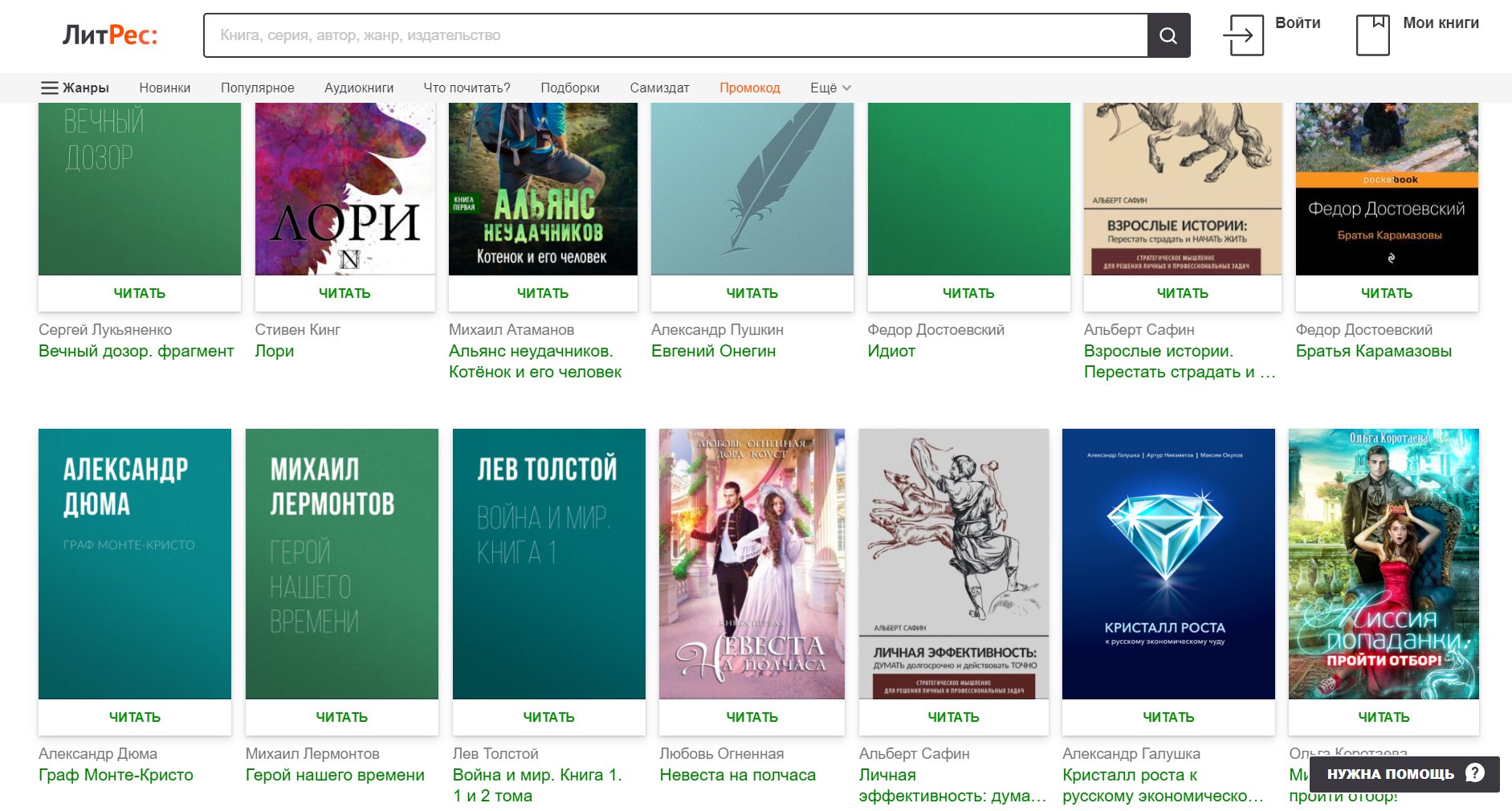Screen dimensions: 1512x811
Task: Open the Жанры hamburger menu icon
Action: pos(50,88)
